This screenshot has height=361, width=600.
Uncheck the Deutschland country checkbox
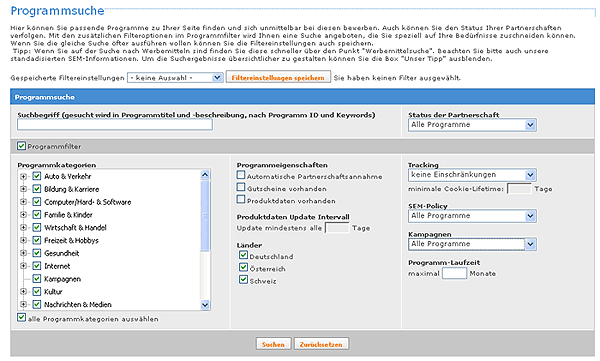pos(243,255)
